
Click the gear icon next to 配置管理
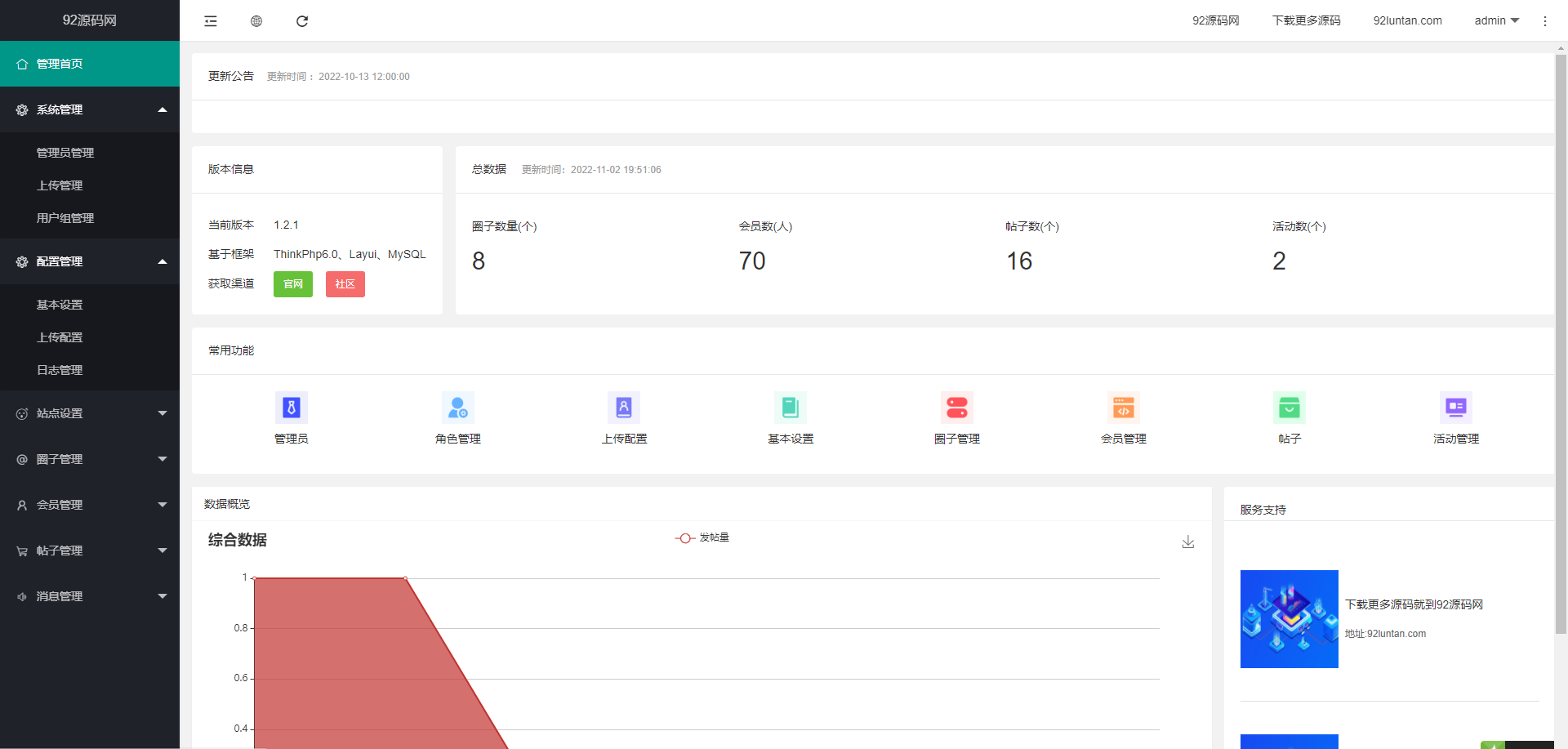pyautogui.click(x=22, y=261)
